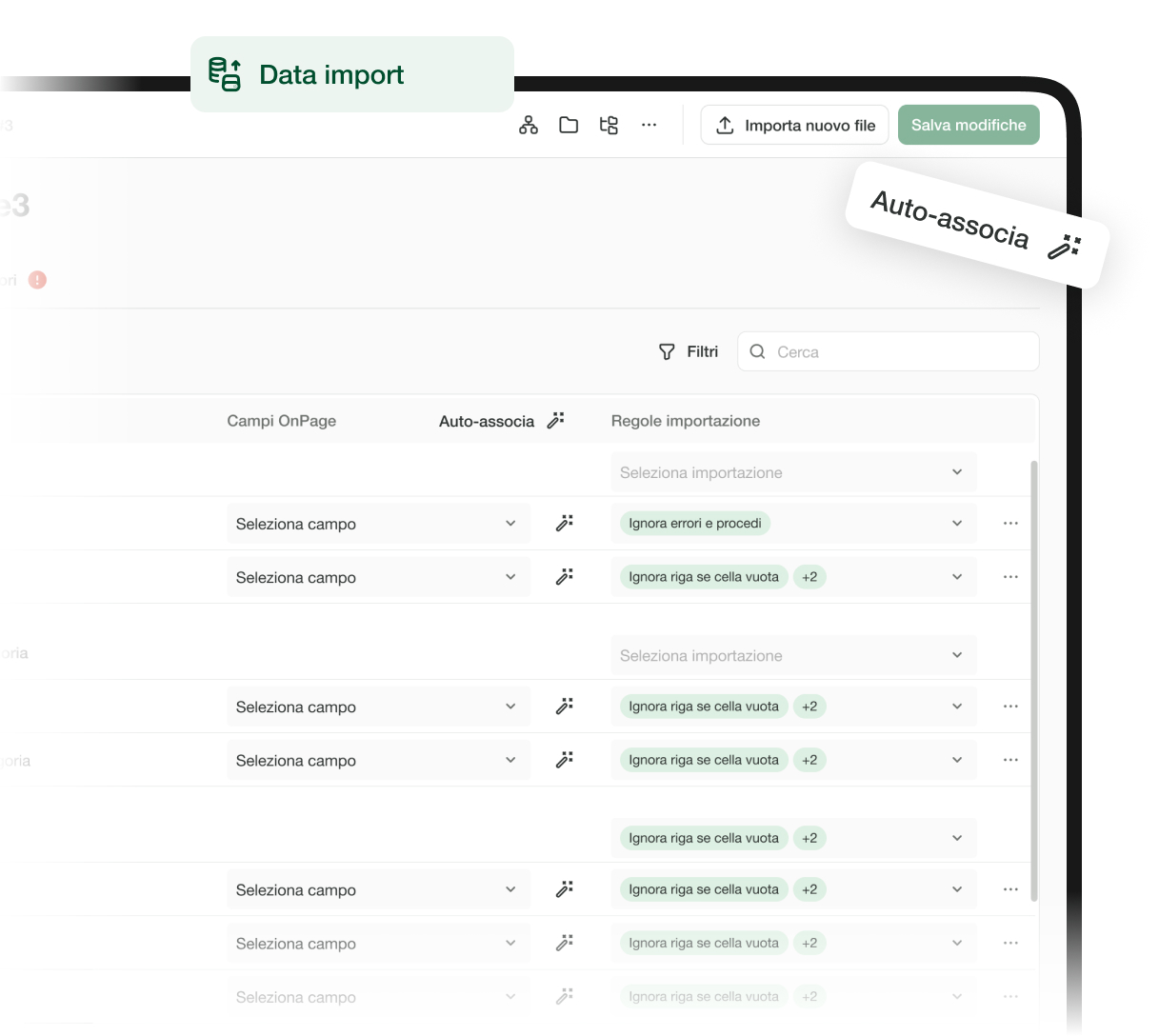Expand the first Seleziona campo dropdown
The width and height of the screenshot is (1159, 1036).
378,524
